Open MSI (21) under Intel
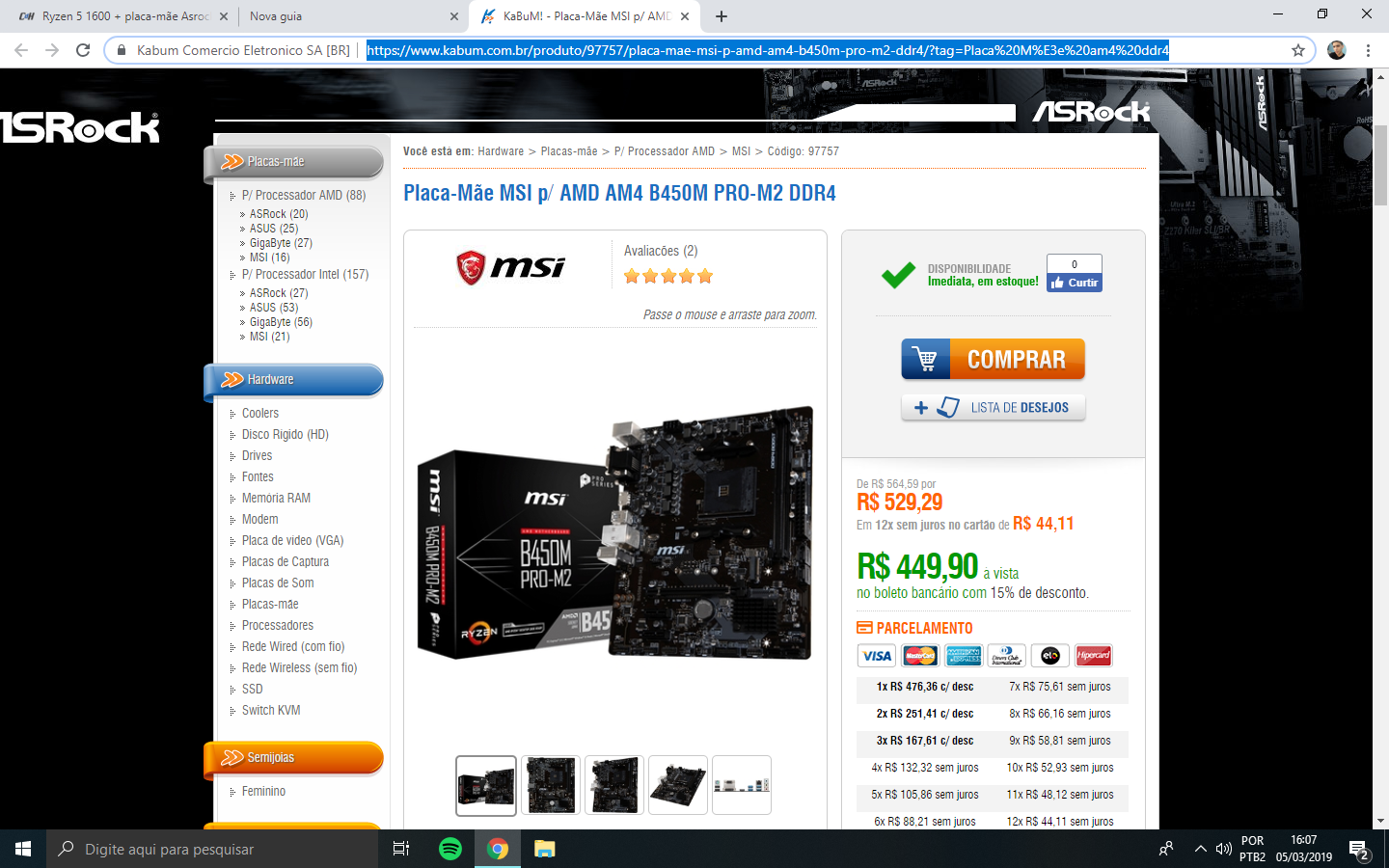1389x868 pixels. click(269, 337)
